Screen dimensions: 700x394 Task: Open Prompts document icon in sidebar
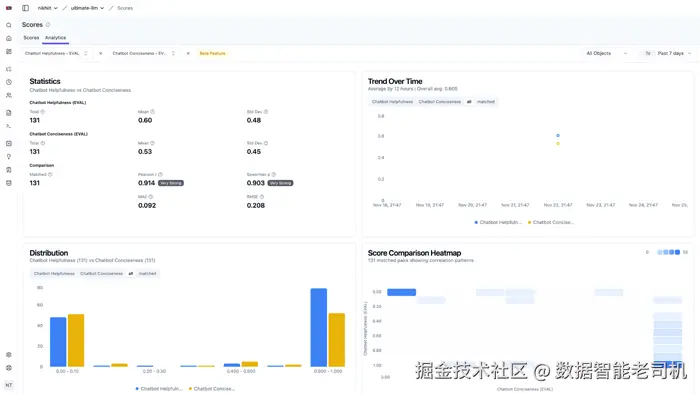click(8, 113)
